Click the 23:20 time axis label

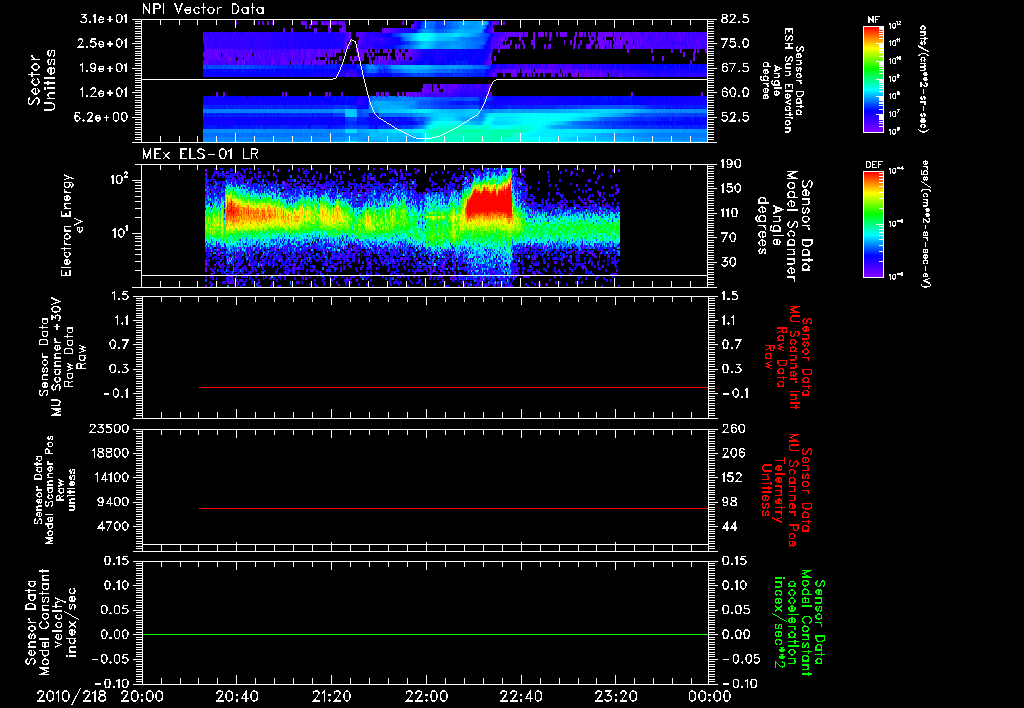point(615,696)
